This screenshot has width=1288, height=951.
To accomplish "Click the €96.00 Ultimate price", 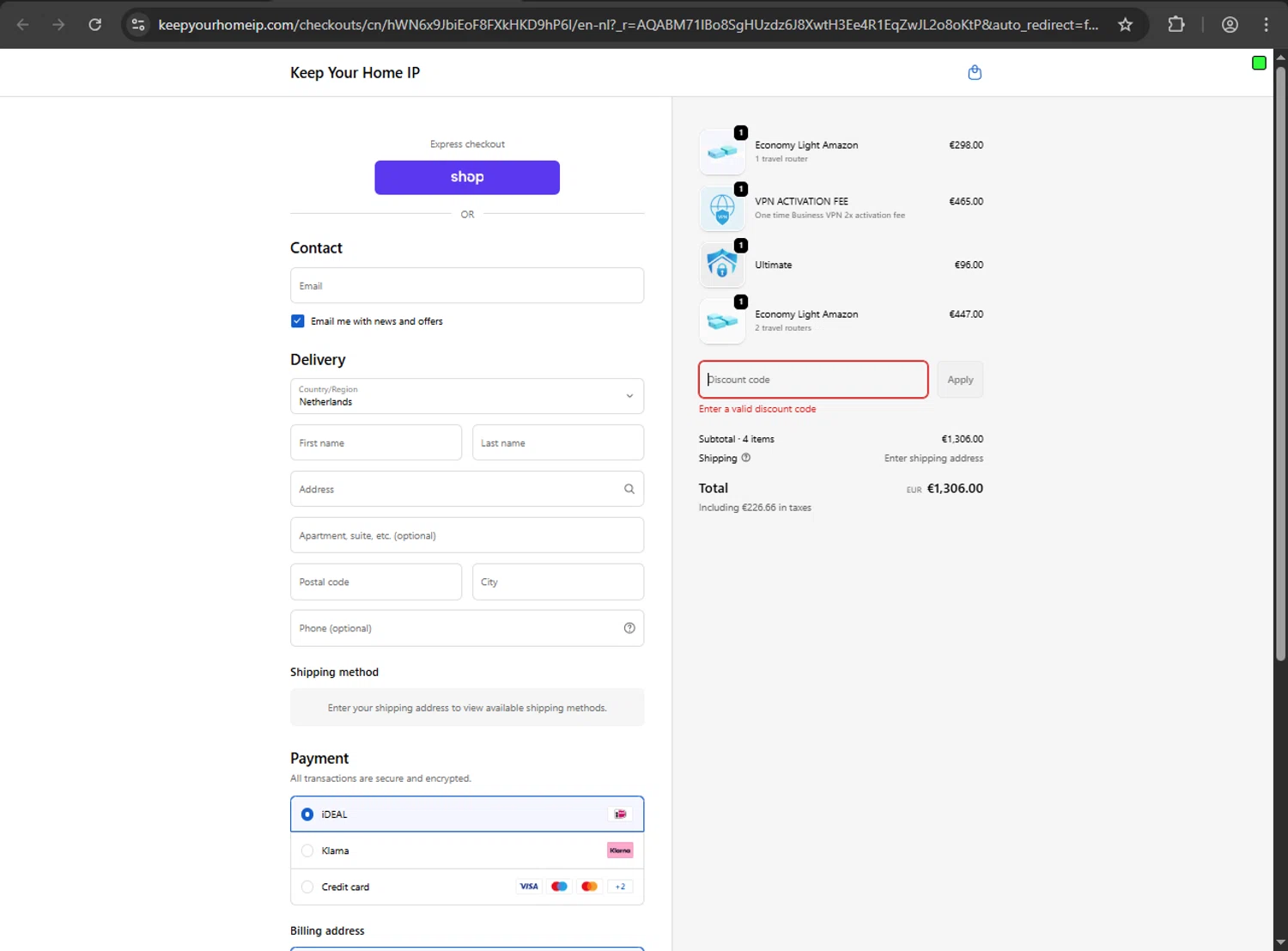I will point(969,265).
